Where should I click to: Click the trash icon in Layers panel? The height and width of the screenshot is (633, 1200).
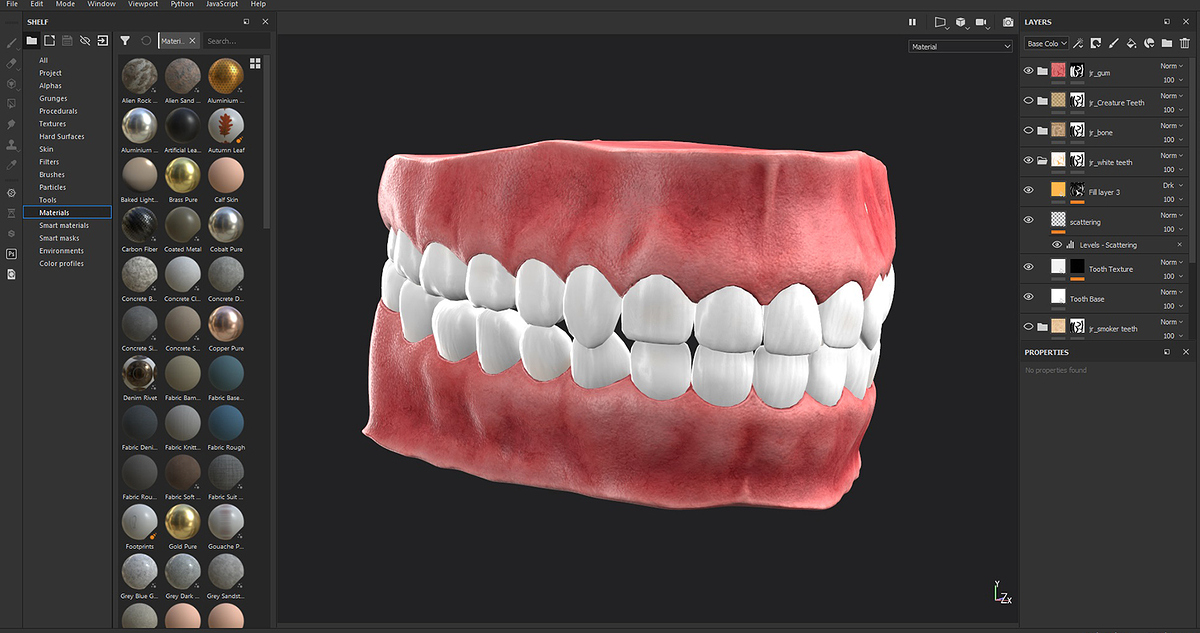coord(1184,43)
